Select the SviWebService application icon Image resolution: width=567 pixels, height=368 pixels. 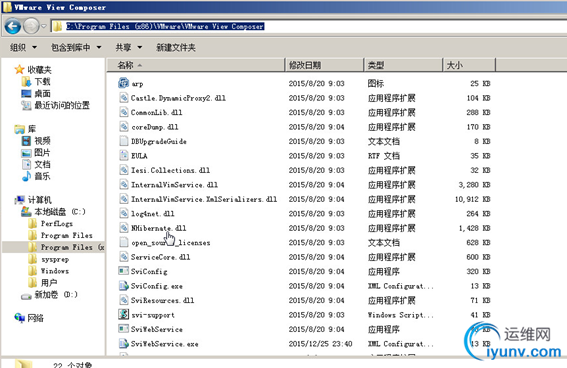(124, 329)
